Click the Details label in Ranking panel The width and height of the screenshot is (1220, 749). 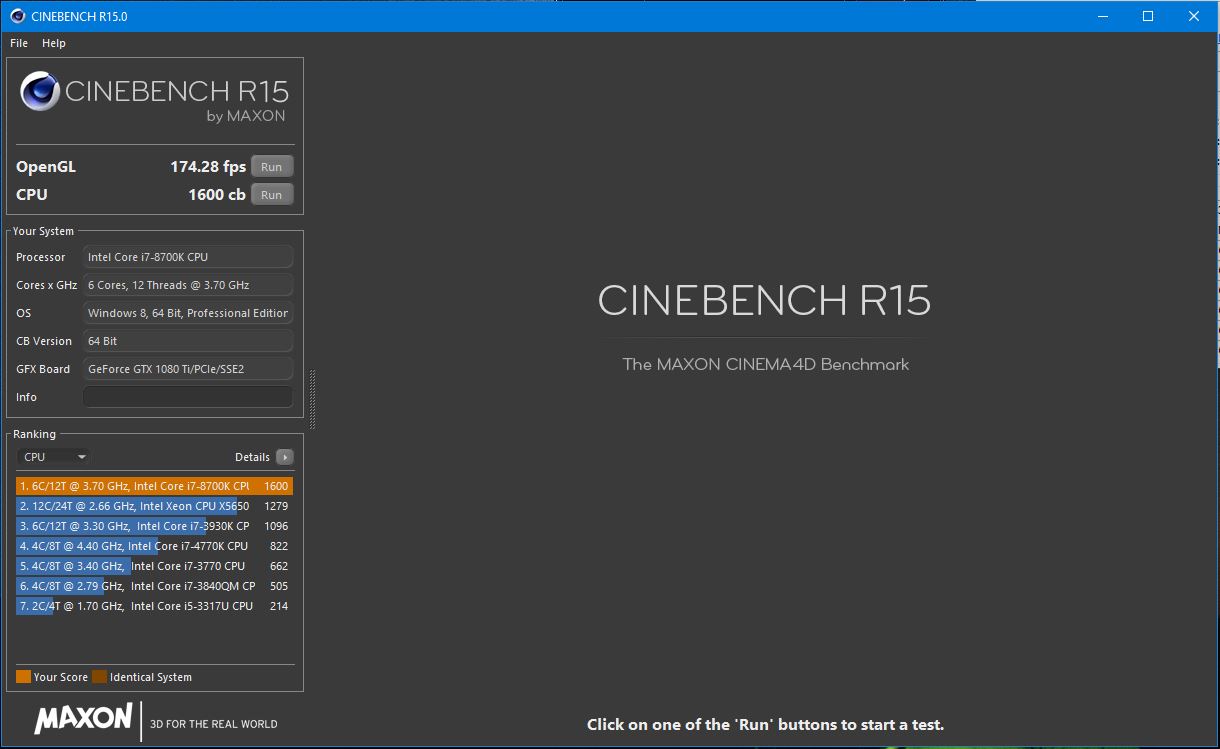(x=252, y=457)
